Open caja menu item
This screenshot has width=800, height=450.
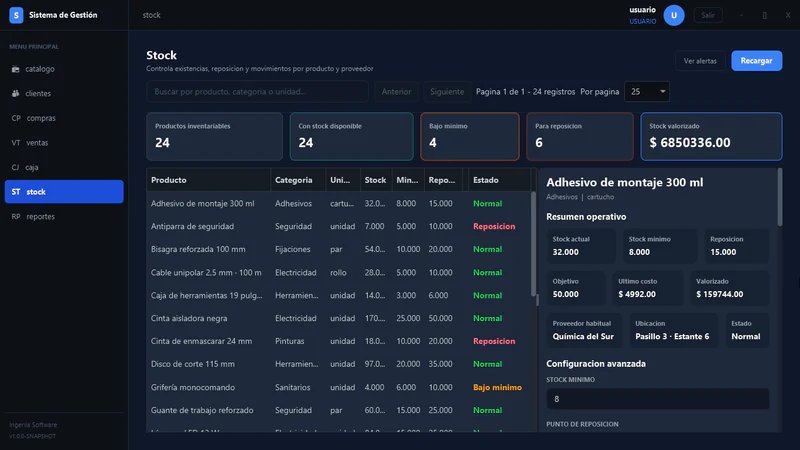(64, 167)
